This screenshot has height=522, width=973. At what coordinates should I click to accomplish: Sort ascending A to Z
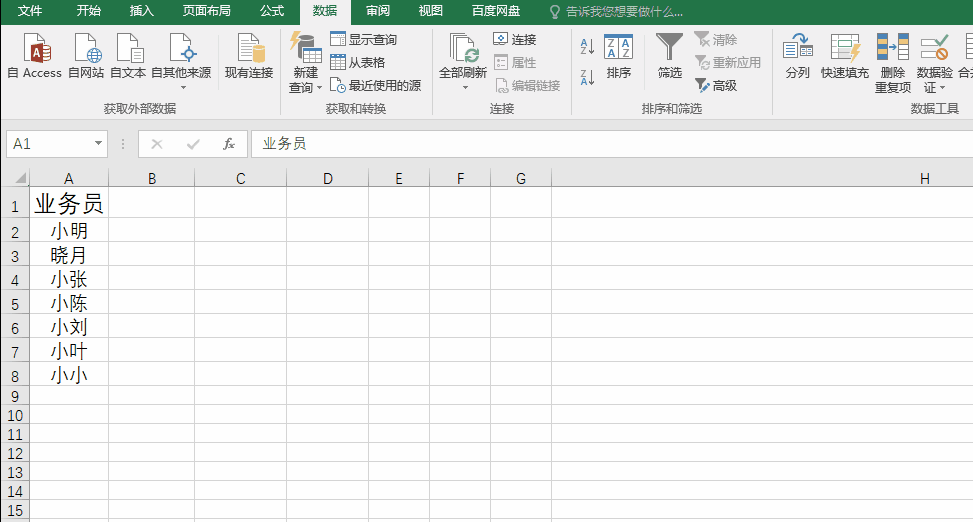point(587,46)
